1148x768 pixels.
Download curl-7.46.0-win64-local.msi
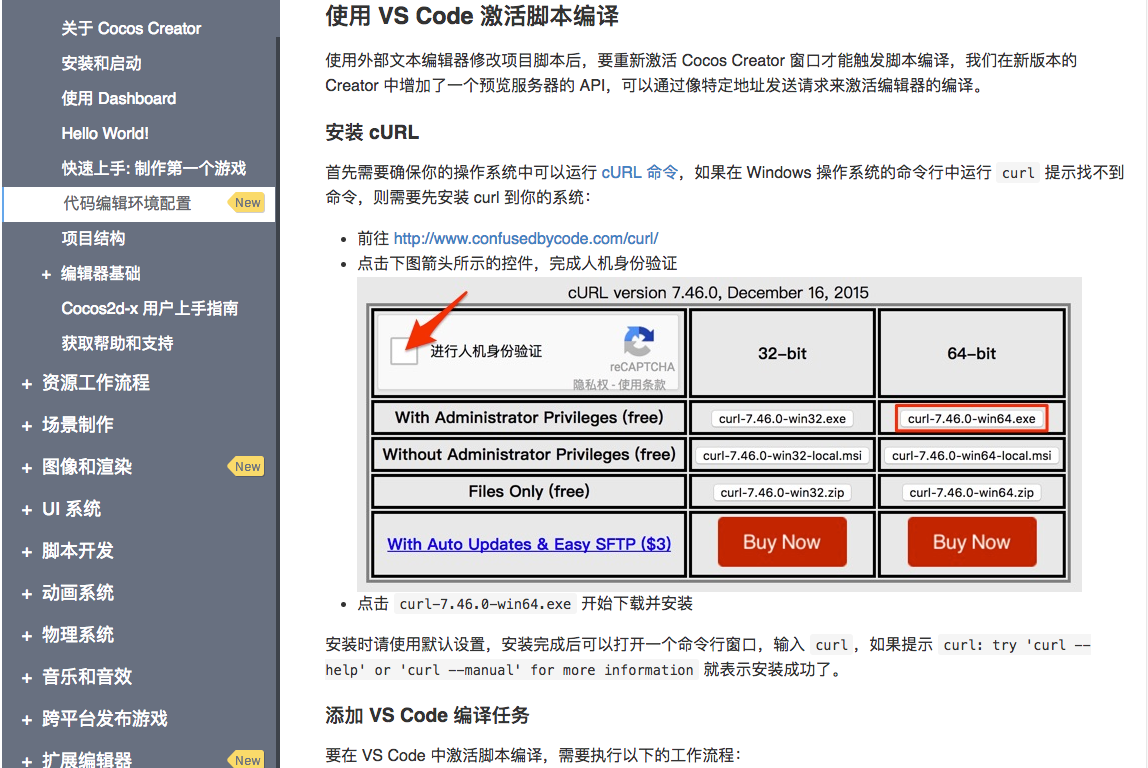pos(972,455)
